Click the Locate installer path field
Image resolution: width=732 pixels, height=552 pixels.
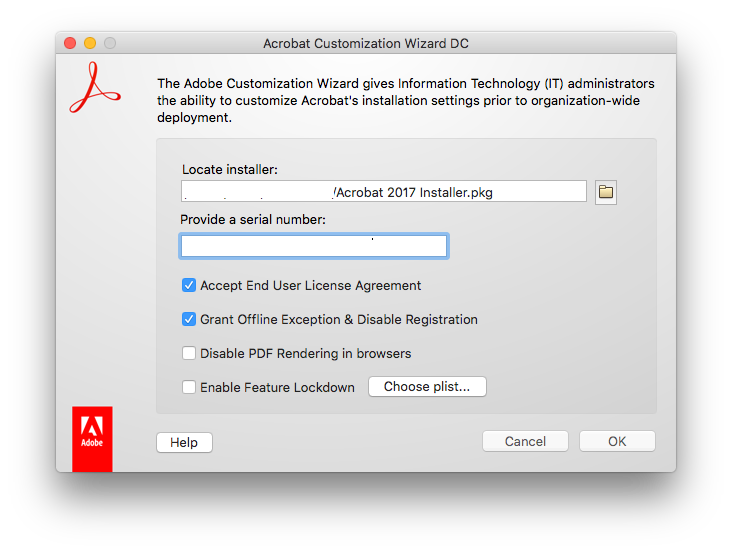click(384, 191)
